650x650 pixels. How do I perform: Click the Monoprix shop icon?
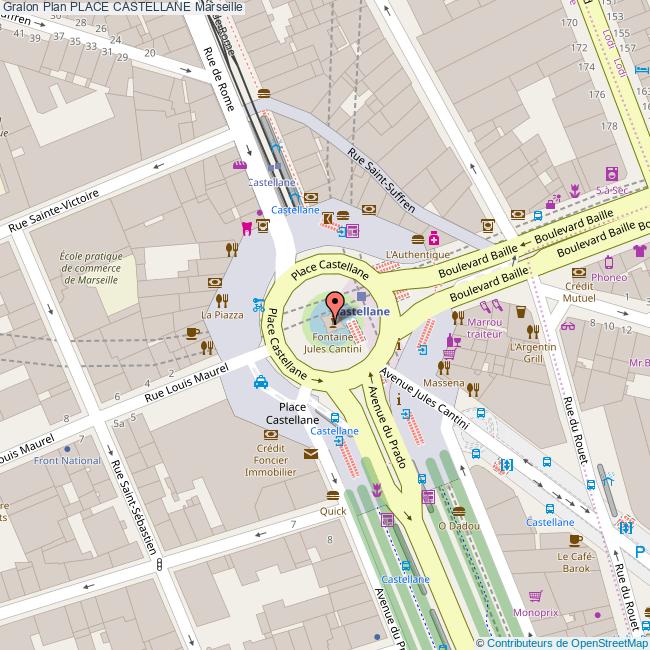536,595
